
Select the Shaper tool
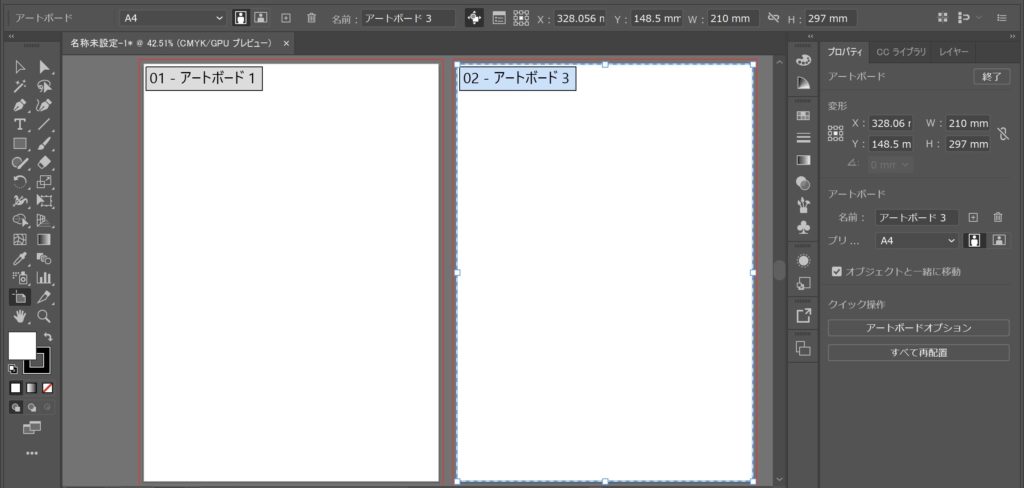coord(20,163)
